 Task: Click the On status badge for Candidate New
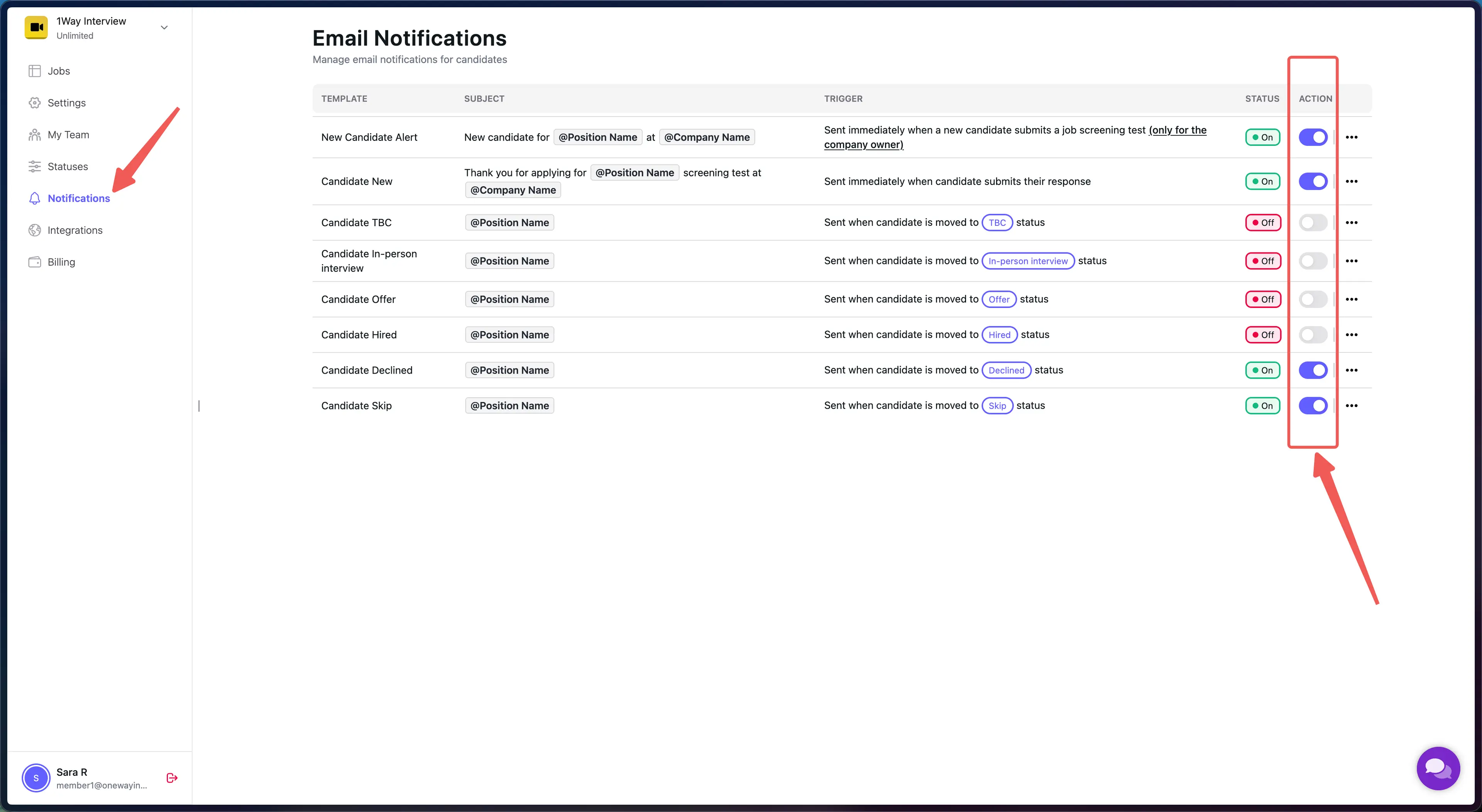pos(1262,181)
